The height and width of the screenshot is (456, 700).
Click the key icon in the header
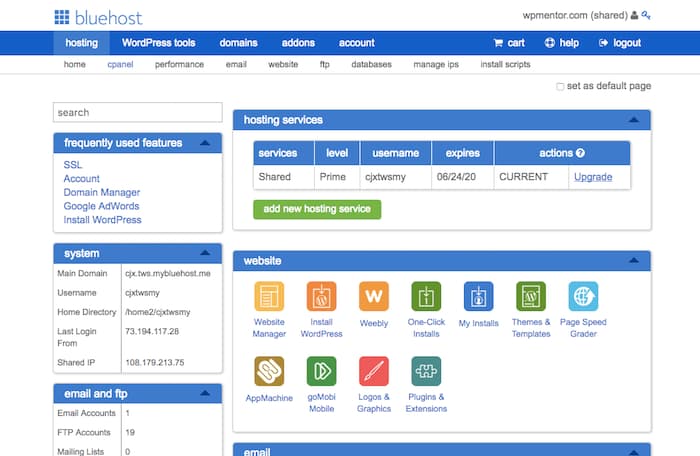pos(646,15)
